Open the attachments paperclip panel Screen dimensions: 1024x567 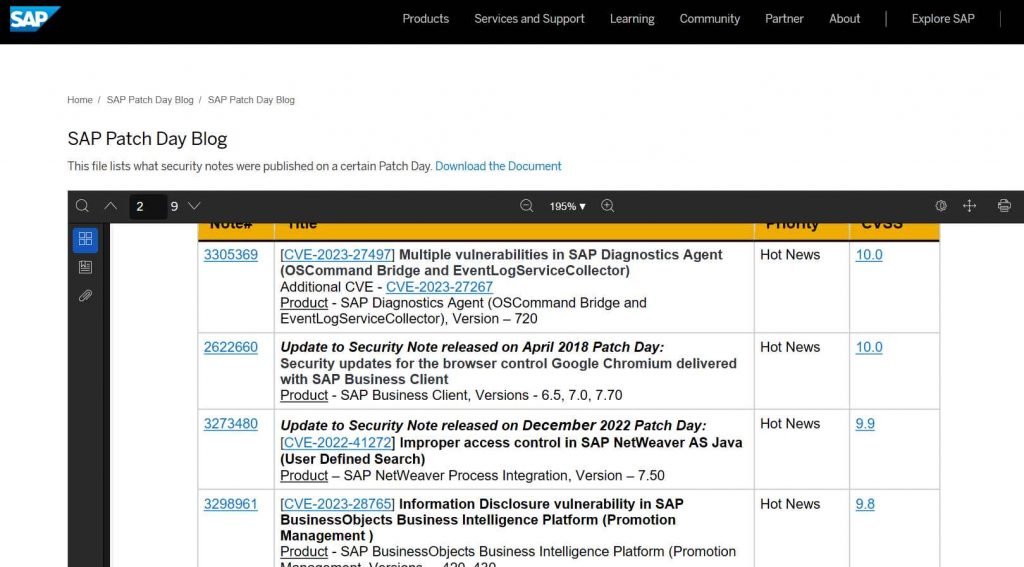(86, 296)
